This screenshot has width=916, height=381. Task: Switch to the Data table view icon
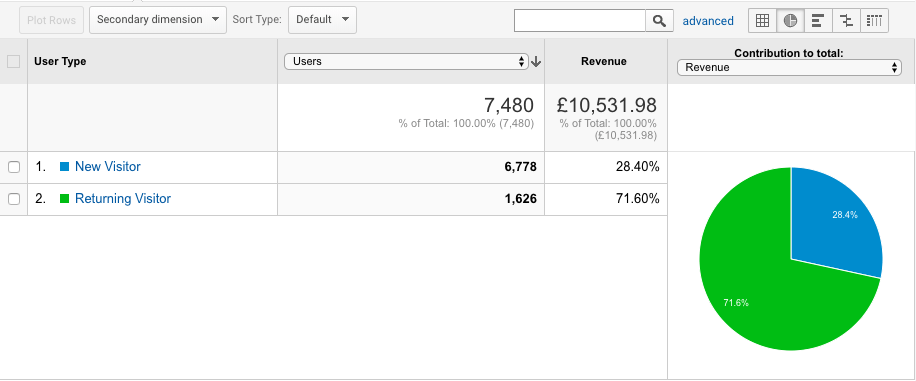point(762,20)
